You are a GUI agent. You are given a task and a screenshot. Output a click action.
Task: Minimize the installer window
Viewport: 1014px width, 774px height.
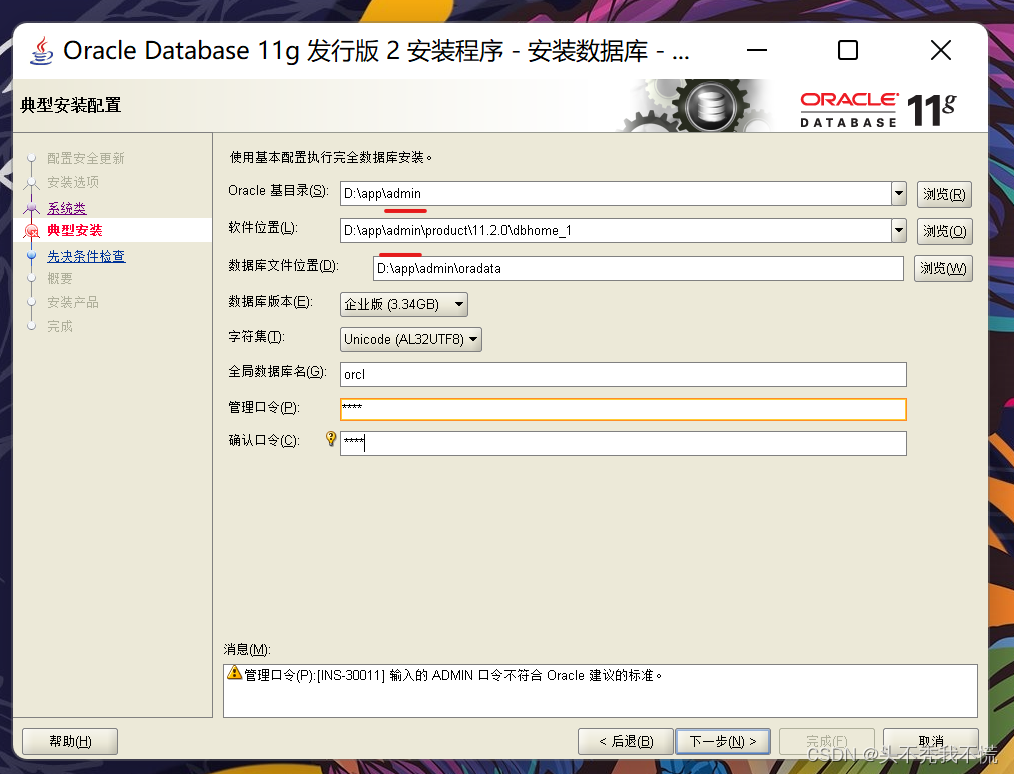point(757,50)
